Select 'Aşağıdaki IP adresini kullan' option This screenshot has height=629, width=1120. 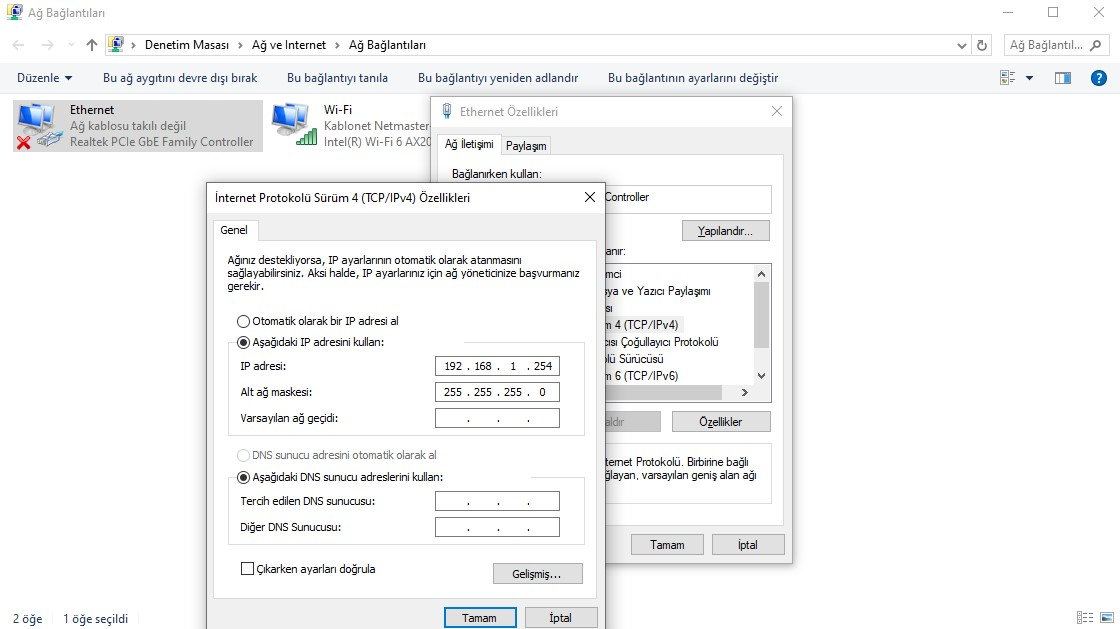(244, 343)
